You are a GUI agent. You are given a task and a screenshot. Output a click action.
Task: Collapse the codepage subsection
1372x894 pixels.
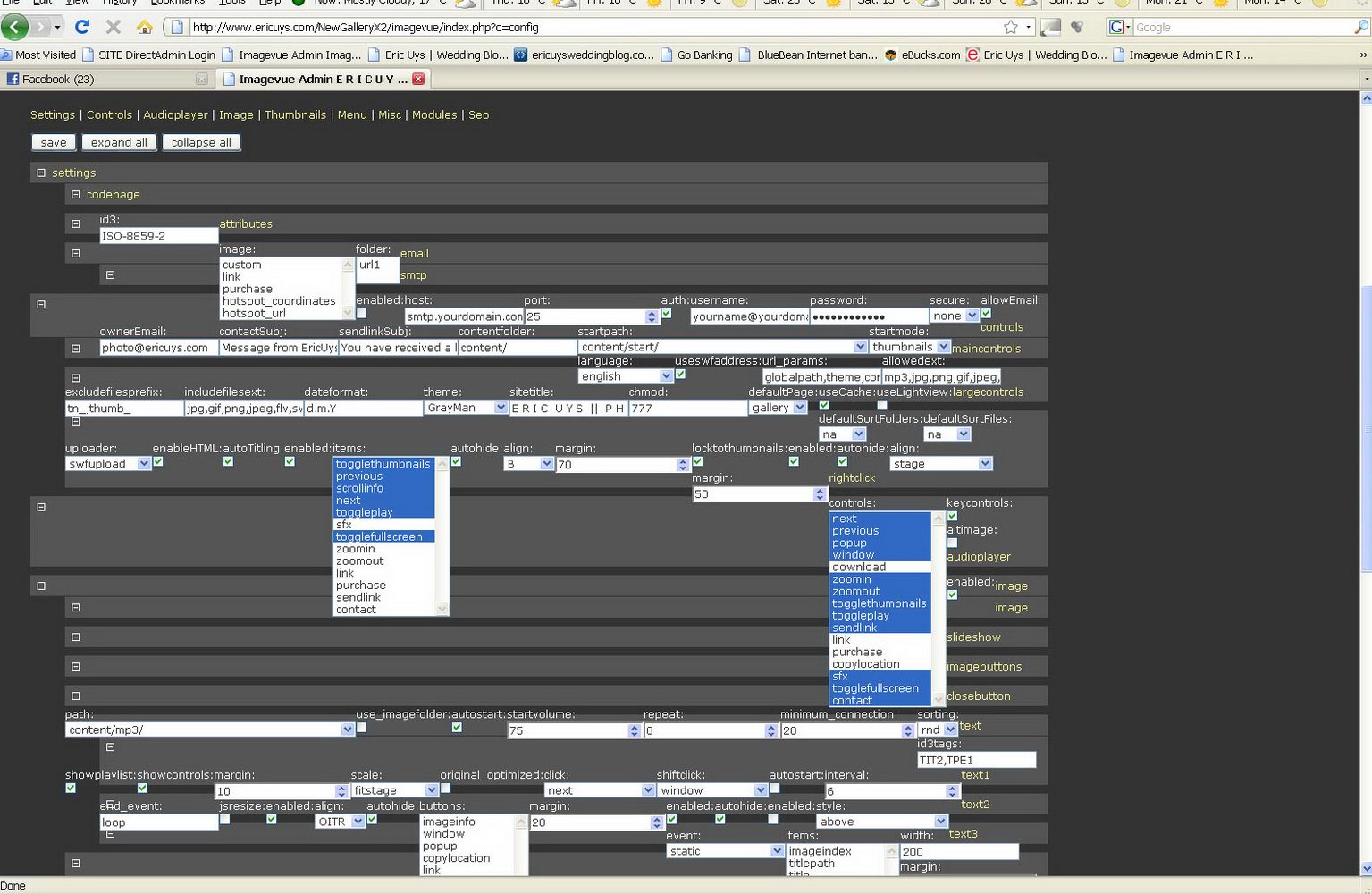coord(76,194)
